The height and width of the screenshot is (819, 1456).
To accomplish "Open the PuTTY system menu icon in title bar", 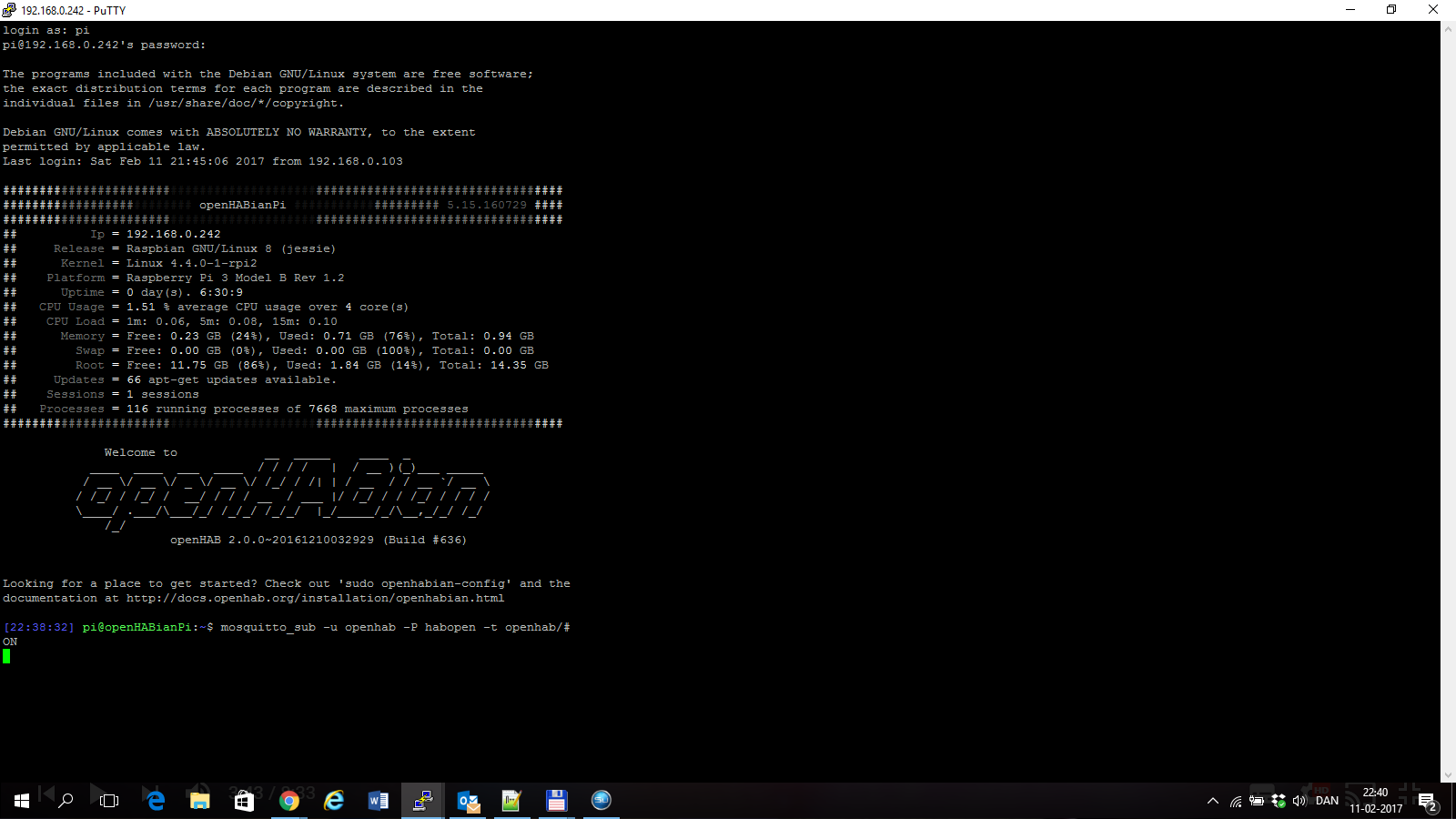I will click(9, 10).
